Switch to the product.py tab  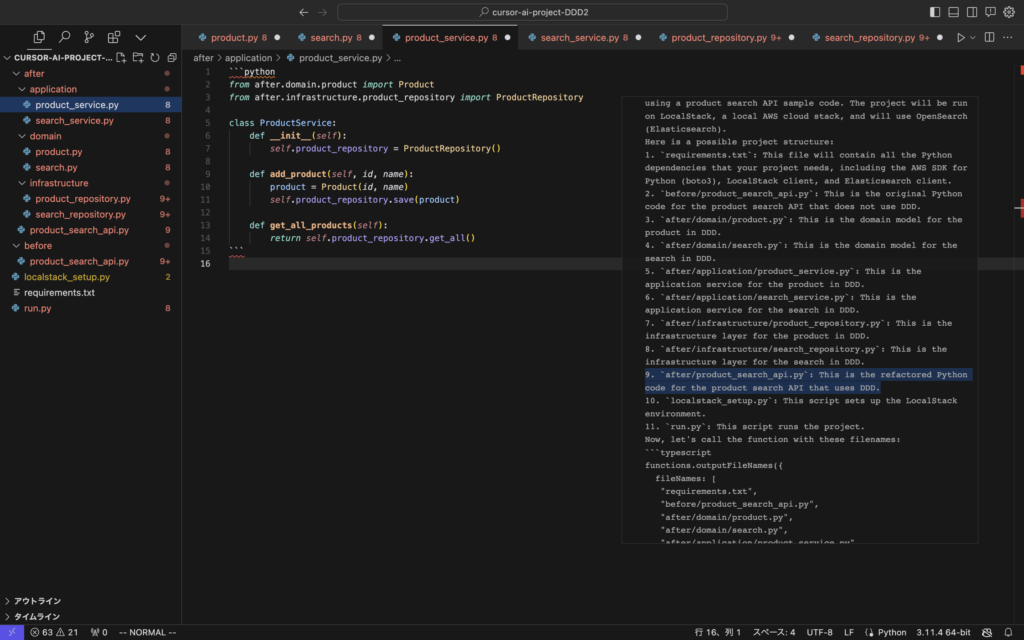click(x=238, y=37)
